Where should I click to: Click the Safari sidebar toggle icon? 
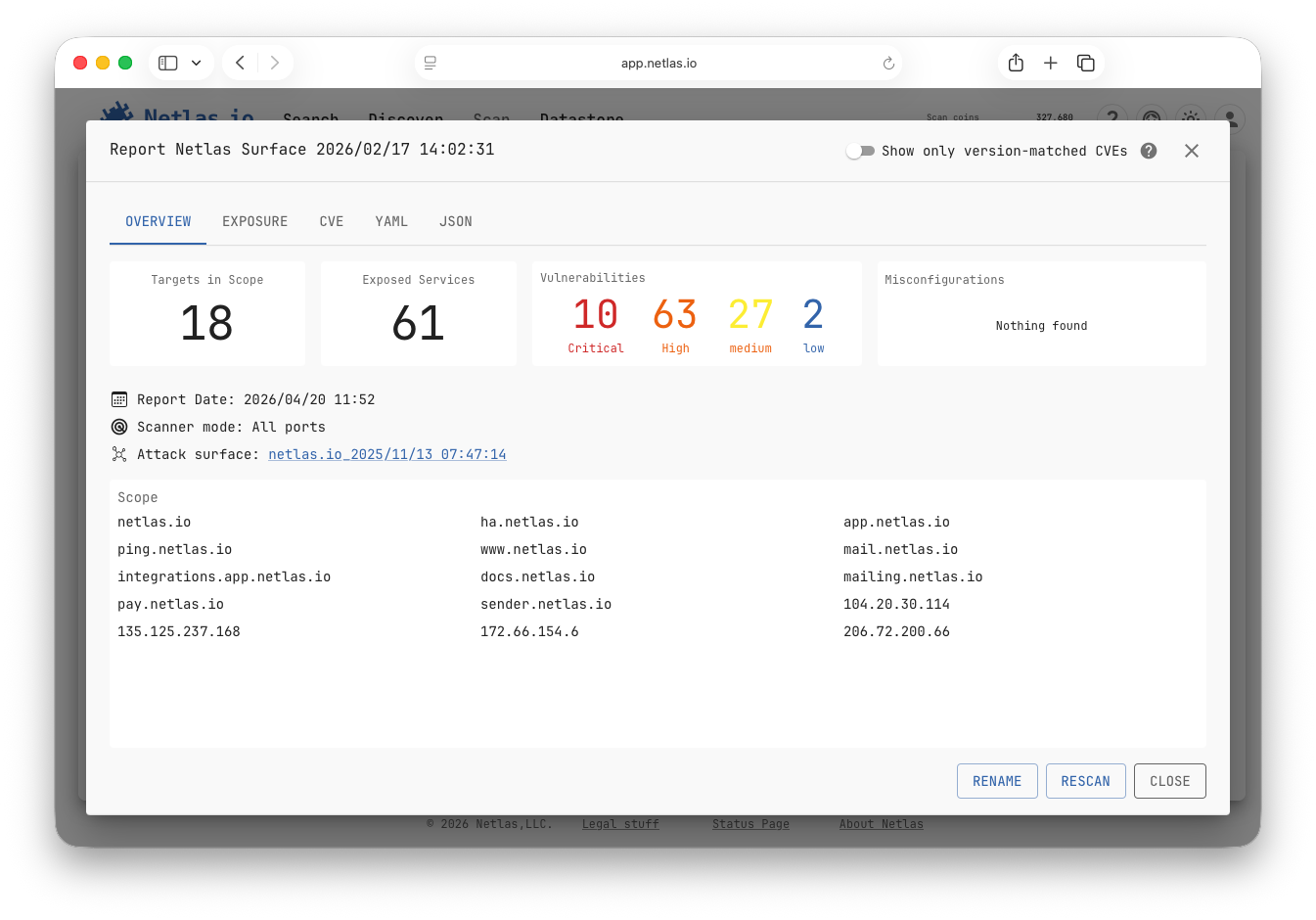[168, 63]
